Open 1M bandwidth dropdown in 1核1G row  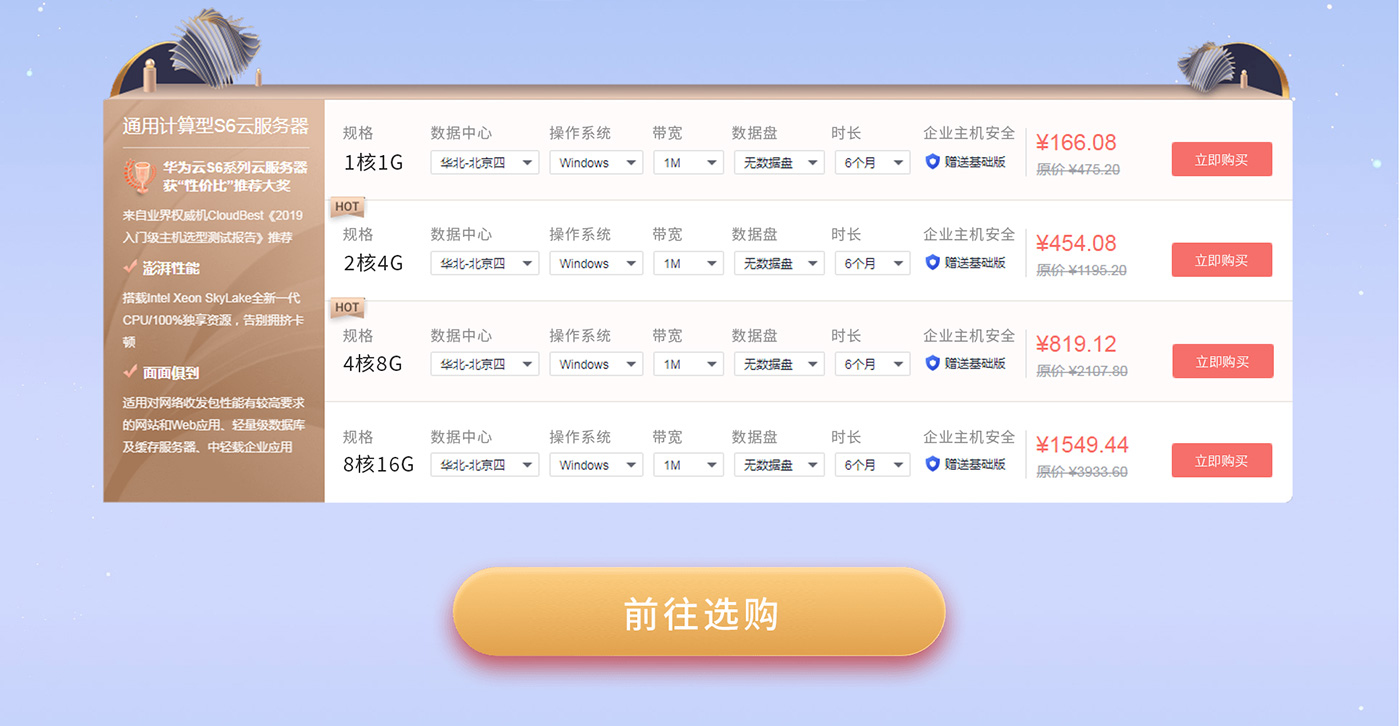[x=688, y=162]
